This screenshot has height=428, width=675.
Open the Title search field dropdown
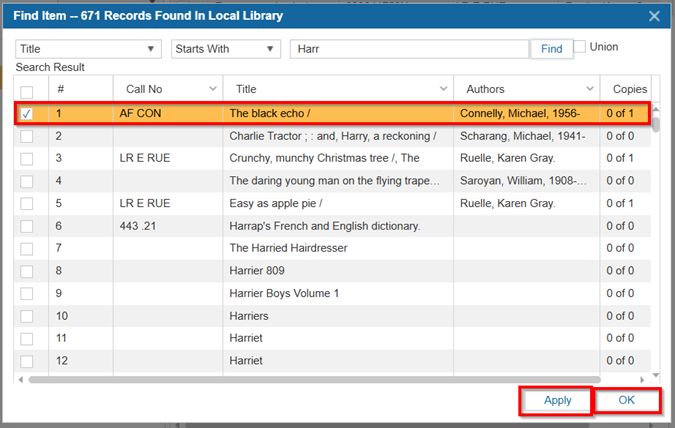pos(88,49)
